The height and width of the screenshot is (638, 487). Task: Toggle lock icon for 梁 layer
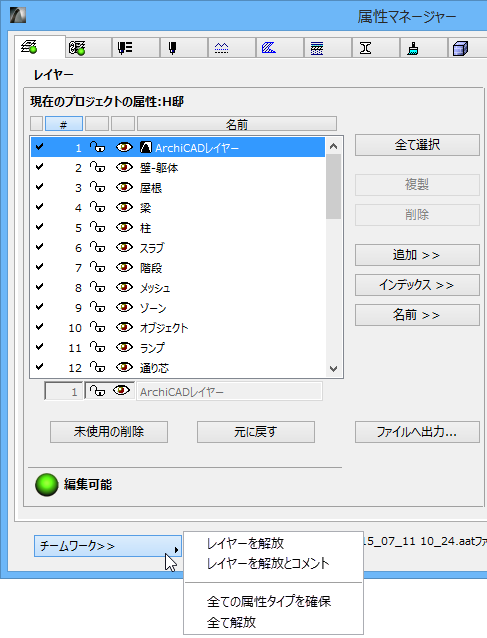click(x=97, y=207)
